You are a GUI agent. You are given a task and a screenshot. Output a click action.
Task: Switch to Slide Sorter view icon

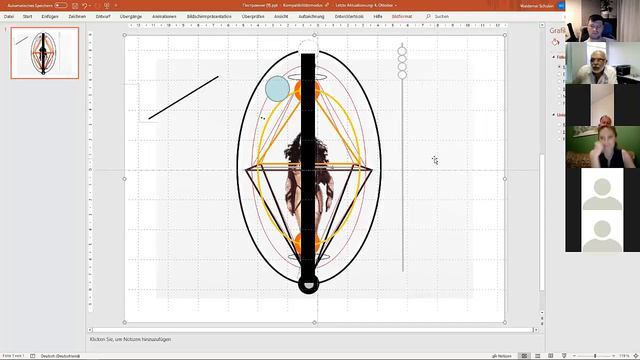[x=538, y=356]
